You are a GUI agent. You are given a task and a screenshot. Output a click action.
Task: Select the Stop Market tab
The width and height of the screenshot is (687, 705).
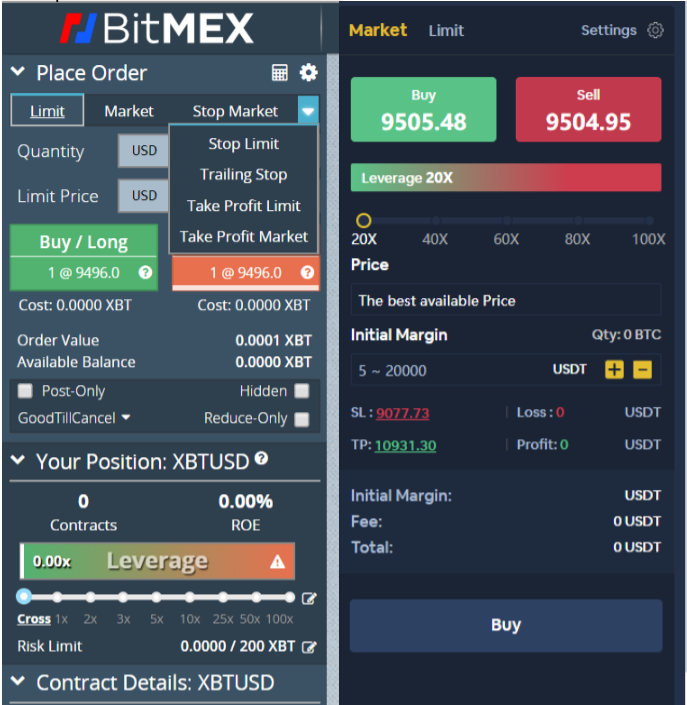click(235, 111)
